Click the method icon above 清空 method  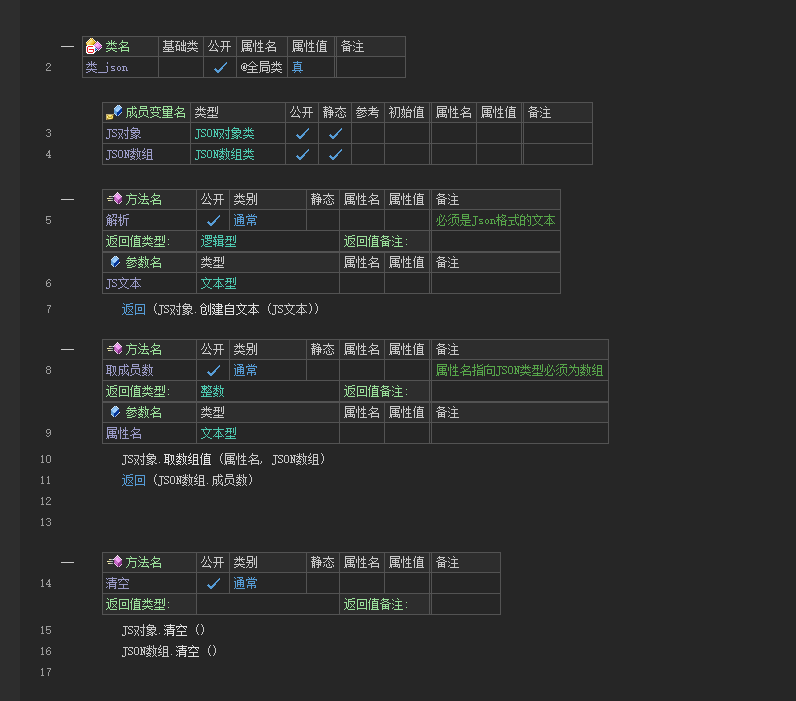point(114,562)
